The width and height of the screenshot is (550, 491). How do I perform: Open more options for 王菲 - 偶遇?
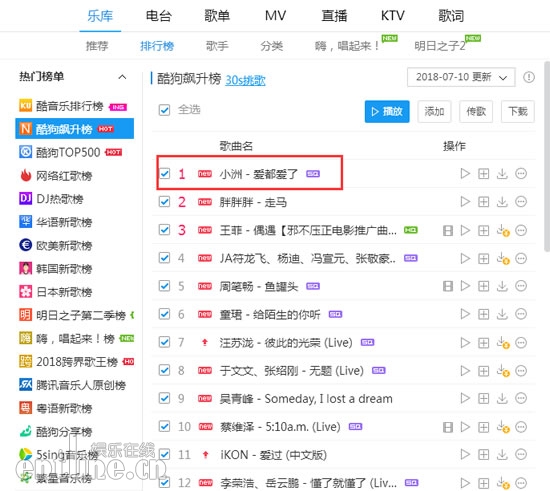(521, 230)
